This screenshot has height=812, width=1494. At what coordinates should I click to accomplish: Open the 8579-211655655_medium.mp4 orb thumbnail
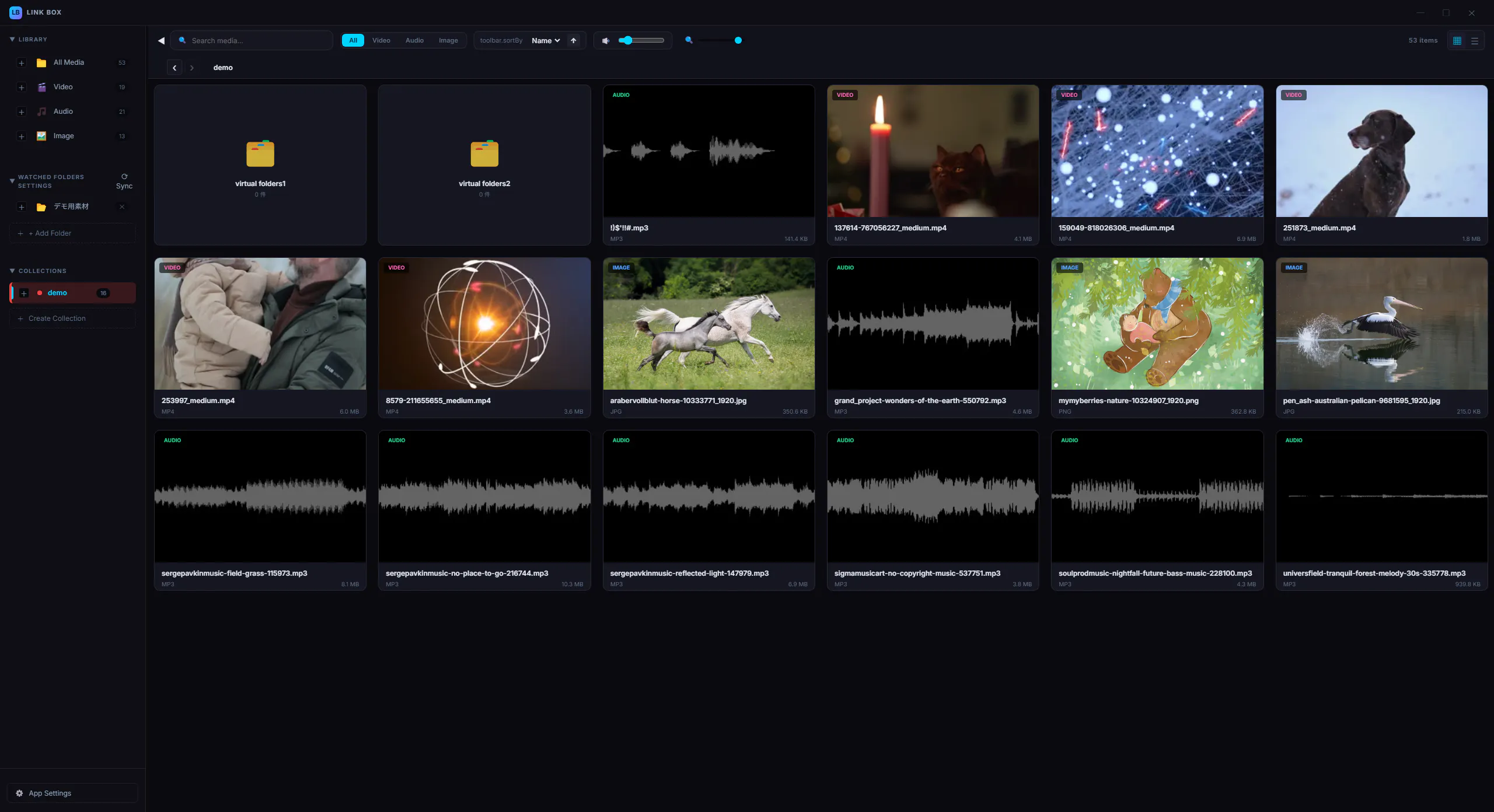[x=484, y=324]
